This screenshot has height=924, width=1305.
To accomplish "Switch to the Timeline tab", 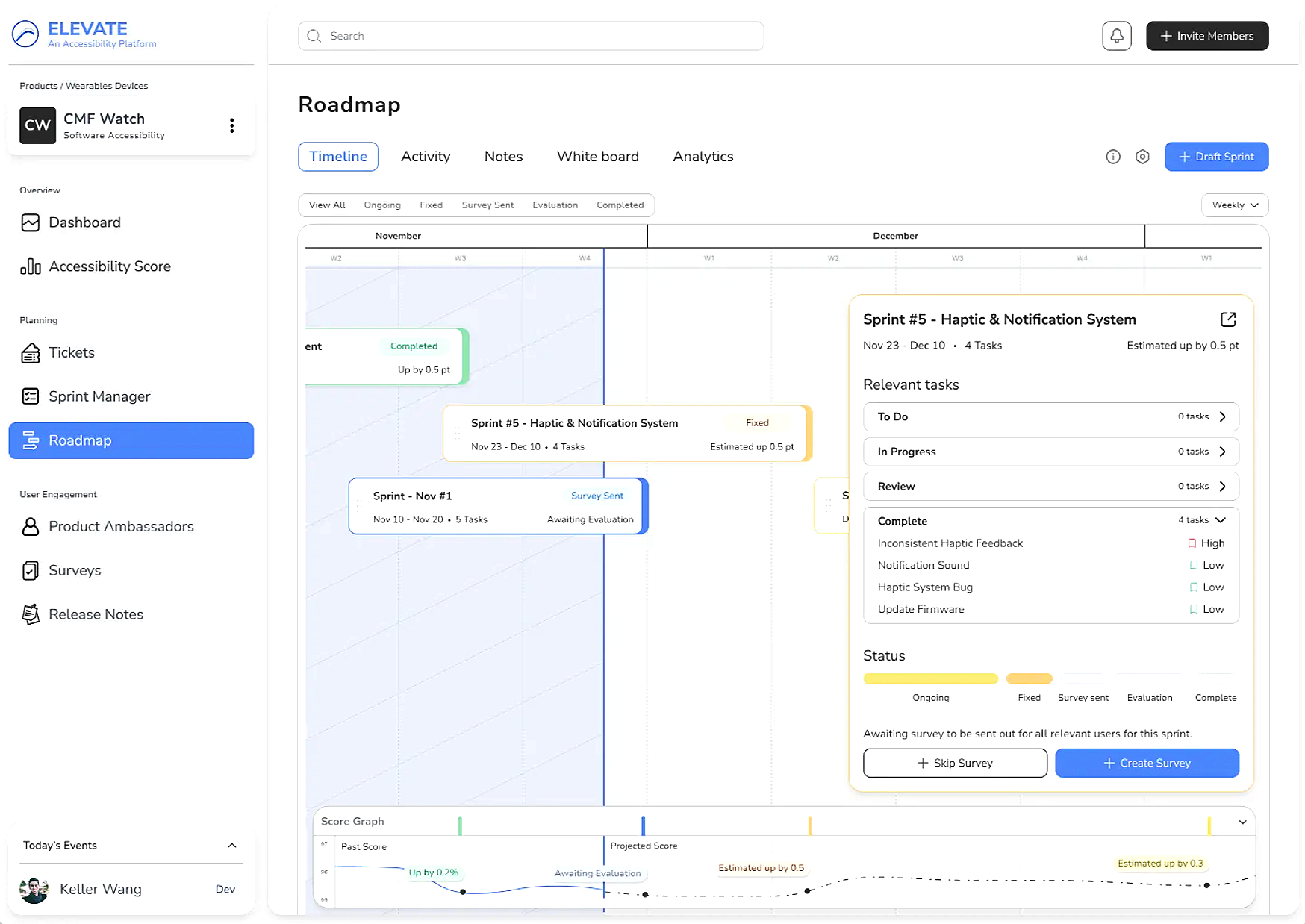I will (x=338, y=157).
